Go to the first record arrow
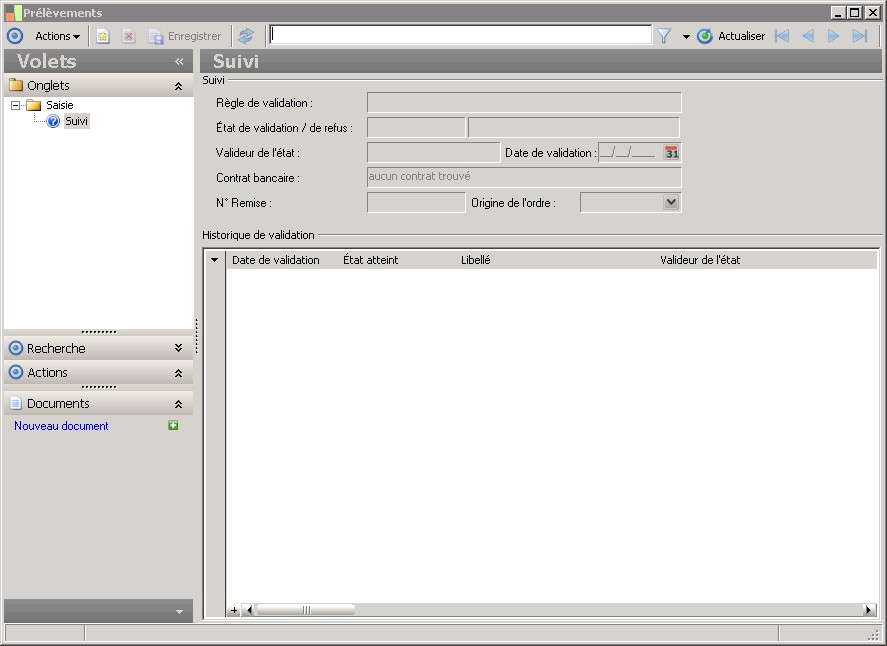Screen dimensions: 887x646 click(x=782, y=36)
